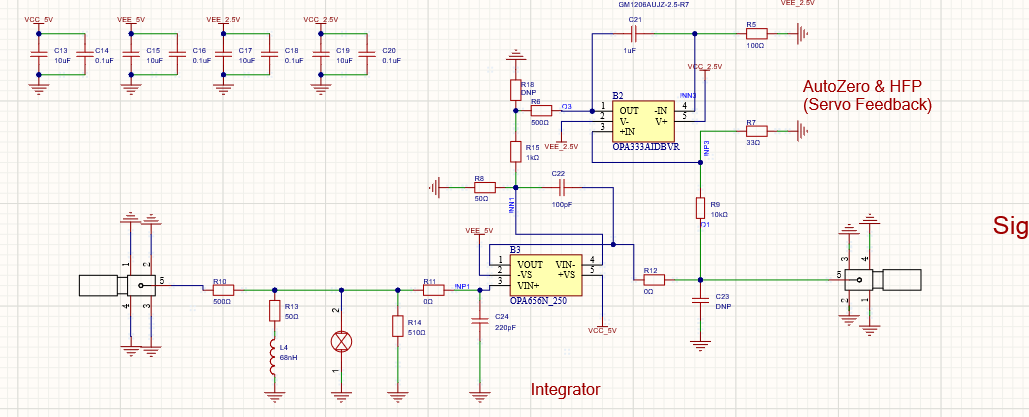
Task: Select the lamp symbol with crossed circle
Action: pos(341,341)
